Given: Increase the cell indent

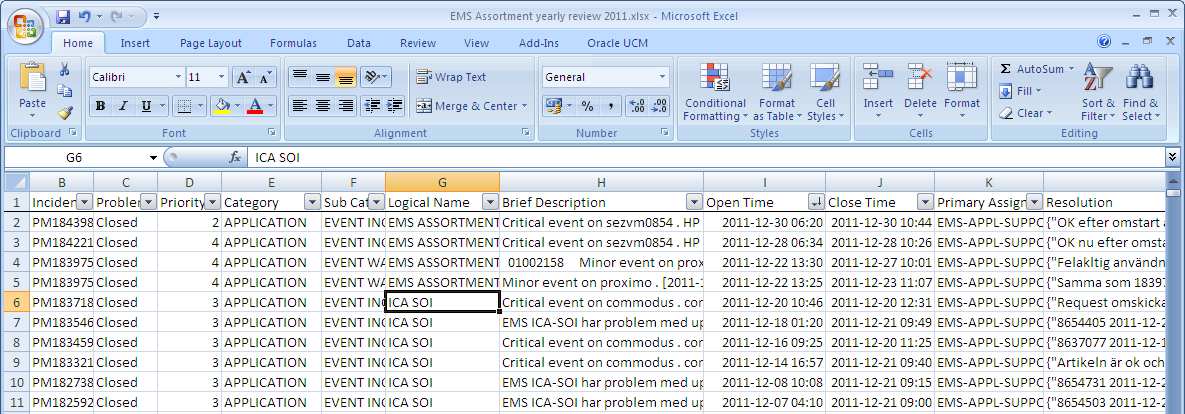Looking at the screenshot, I should [x=394, y=106].
